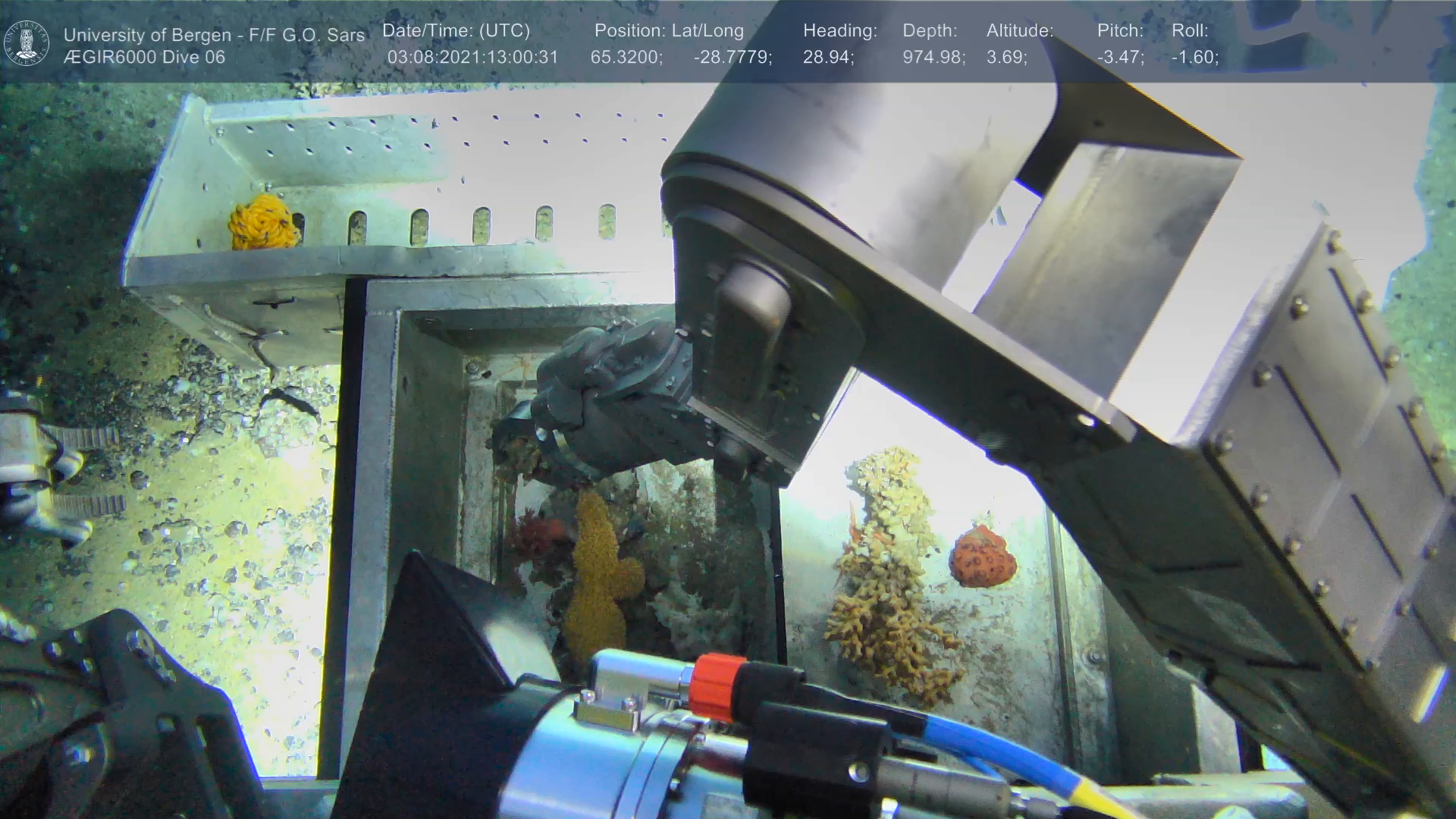1456x819 pixels.
Task: Click the 'Date/Time: (UTC)' label
Action: (x=456, y=30)
